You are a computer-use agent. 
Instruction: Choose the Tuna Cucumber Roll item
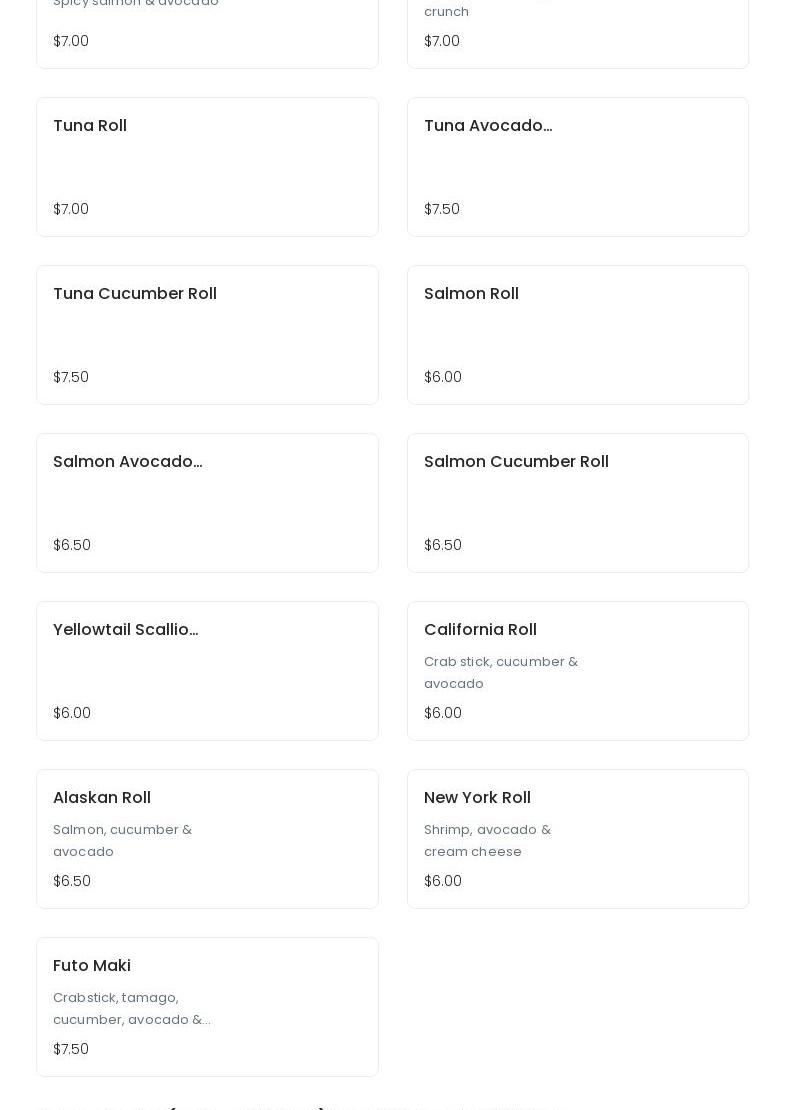(207, 335)
